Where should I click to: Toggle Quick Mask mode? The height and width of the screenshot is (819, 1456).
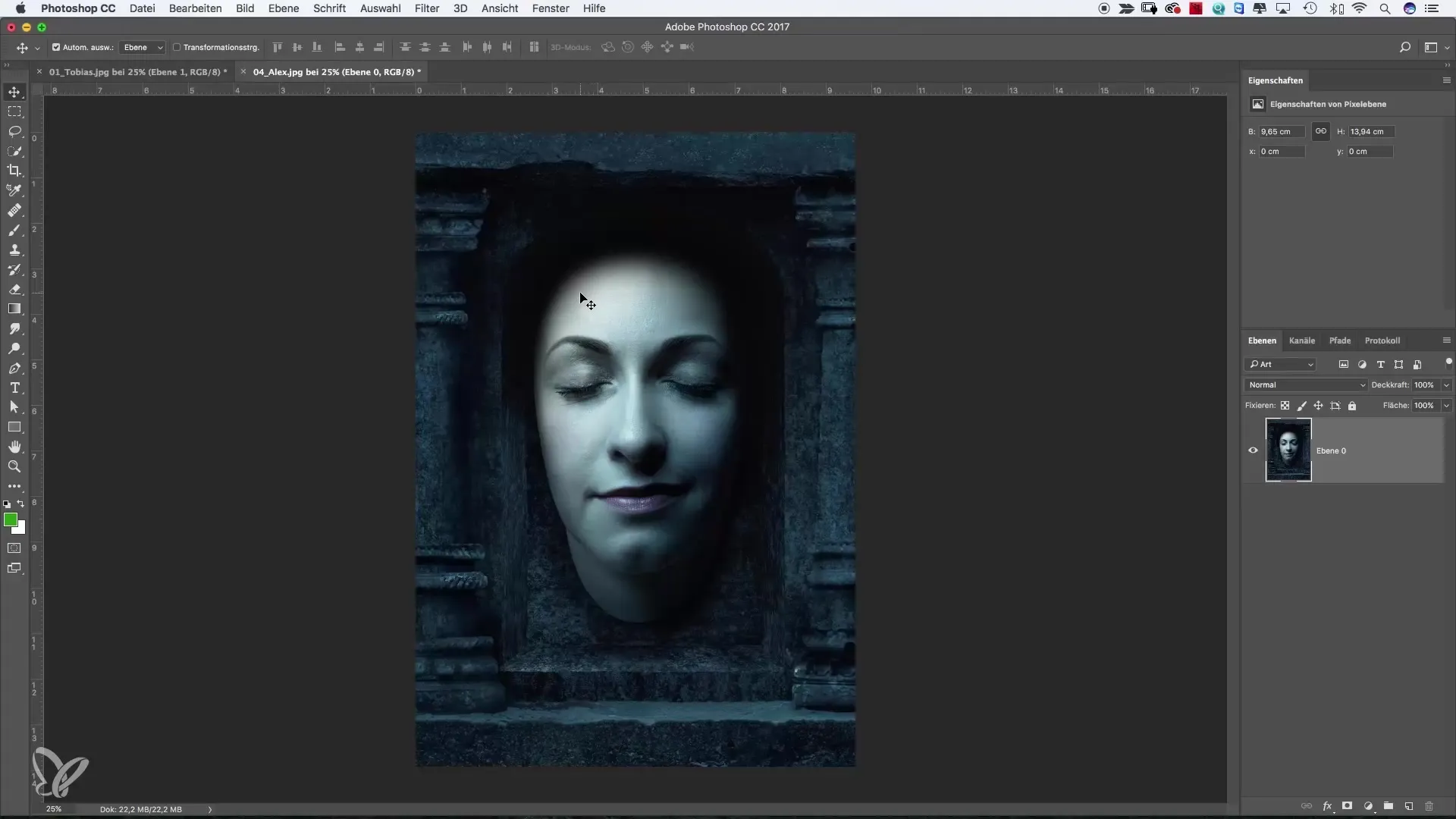tap(14, 548)
